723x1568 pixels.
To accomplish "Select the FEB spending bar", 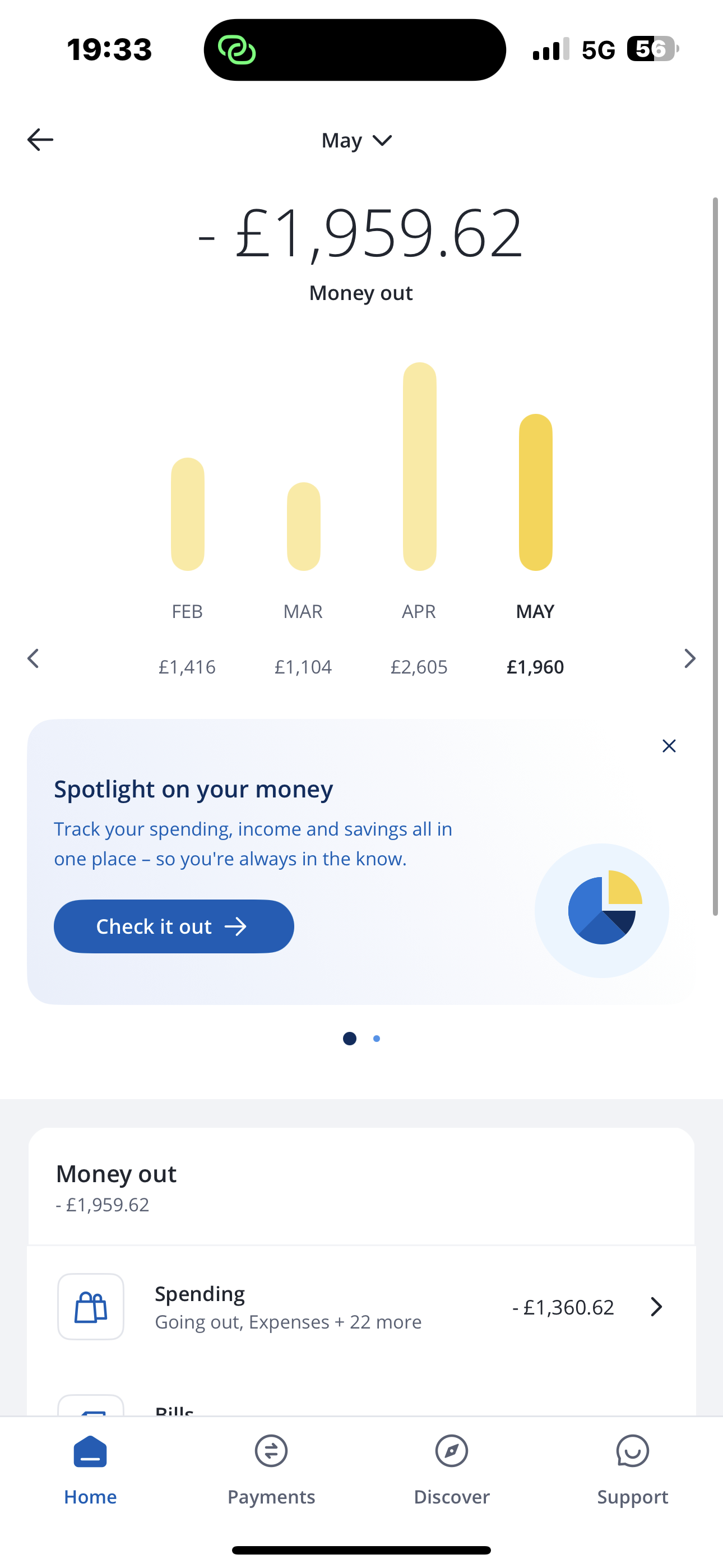I will 187,514.
